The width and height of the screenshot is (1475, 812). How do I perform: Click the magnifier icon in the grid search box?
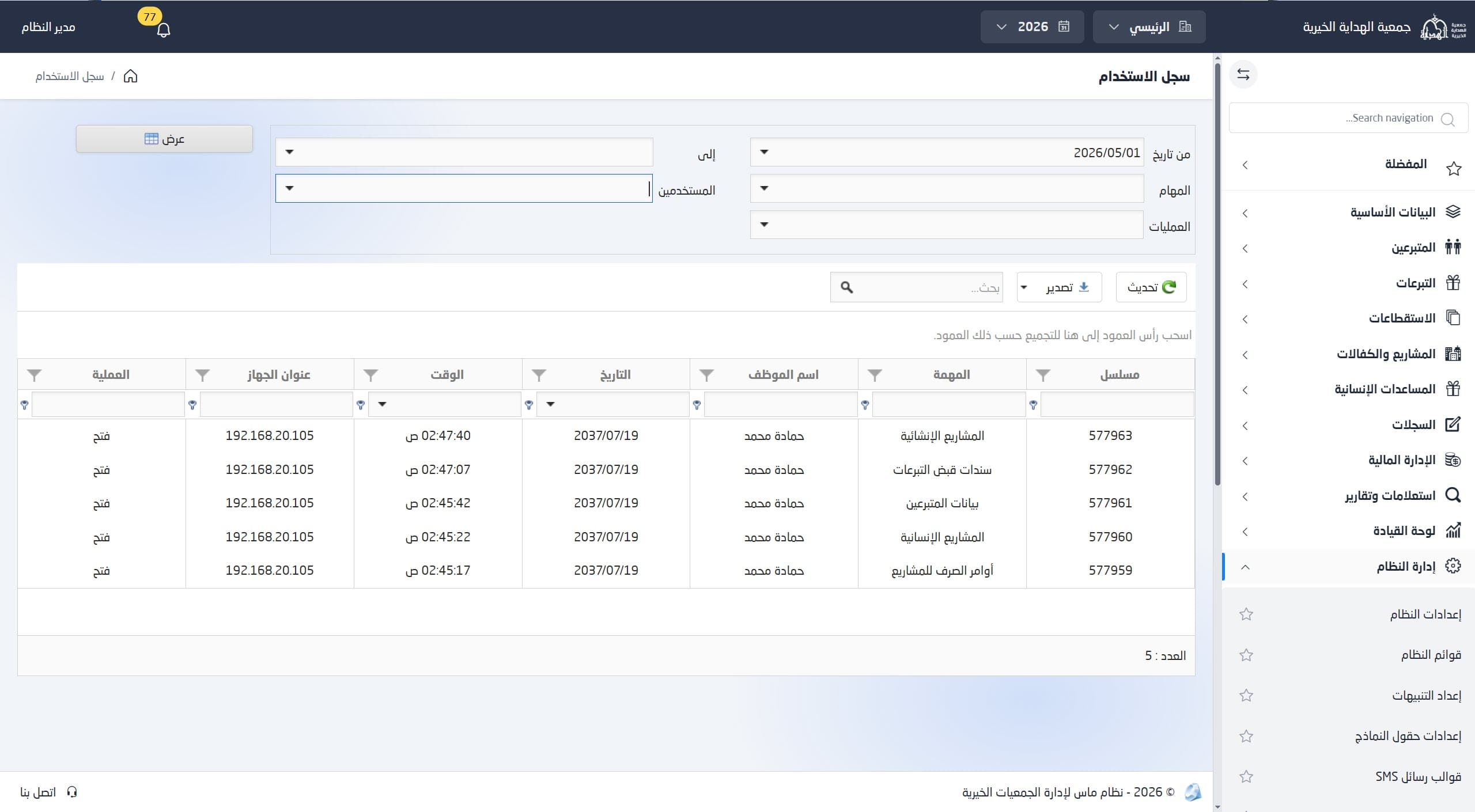pos(846,287)
